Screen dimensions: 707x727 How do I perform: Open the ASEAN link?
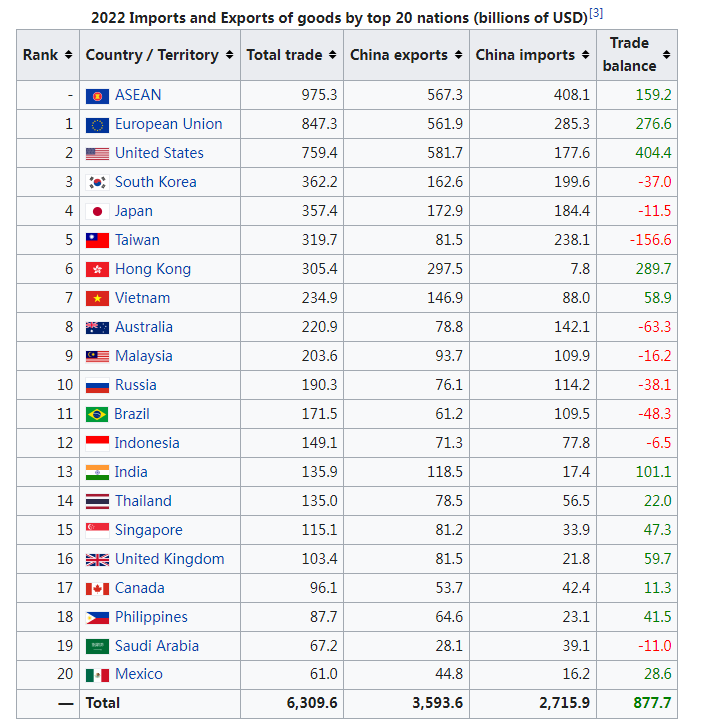pos(138,95)
